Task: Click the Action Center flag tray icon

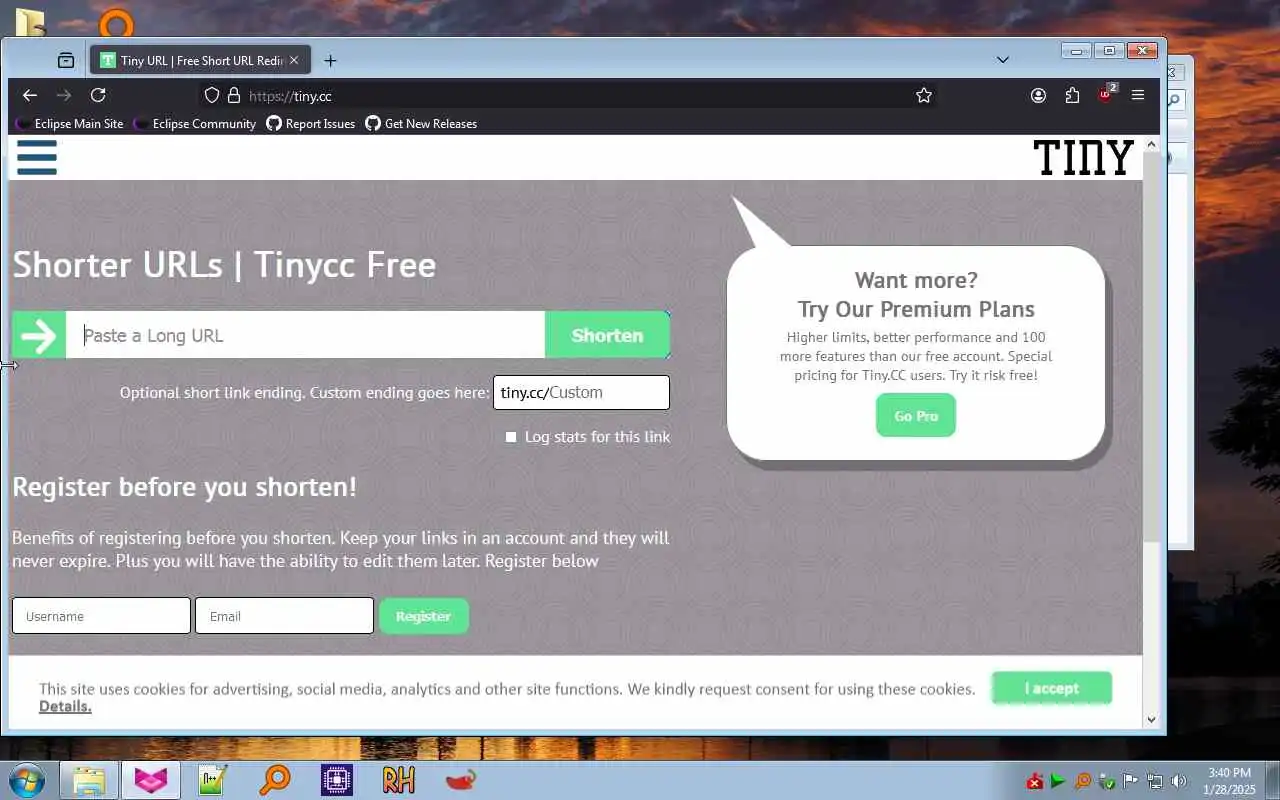Action: pyautogui.click(x=1131, y=781)
